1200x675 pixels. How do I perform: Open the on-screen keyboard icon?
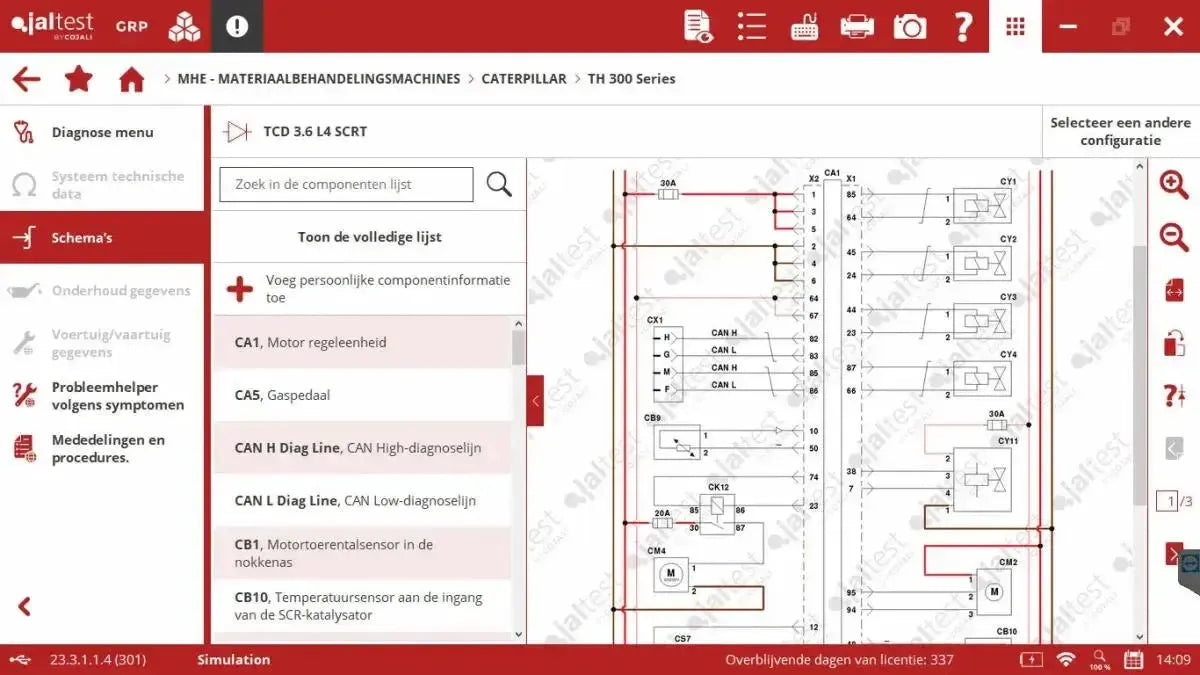click(x=803, y=26)
